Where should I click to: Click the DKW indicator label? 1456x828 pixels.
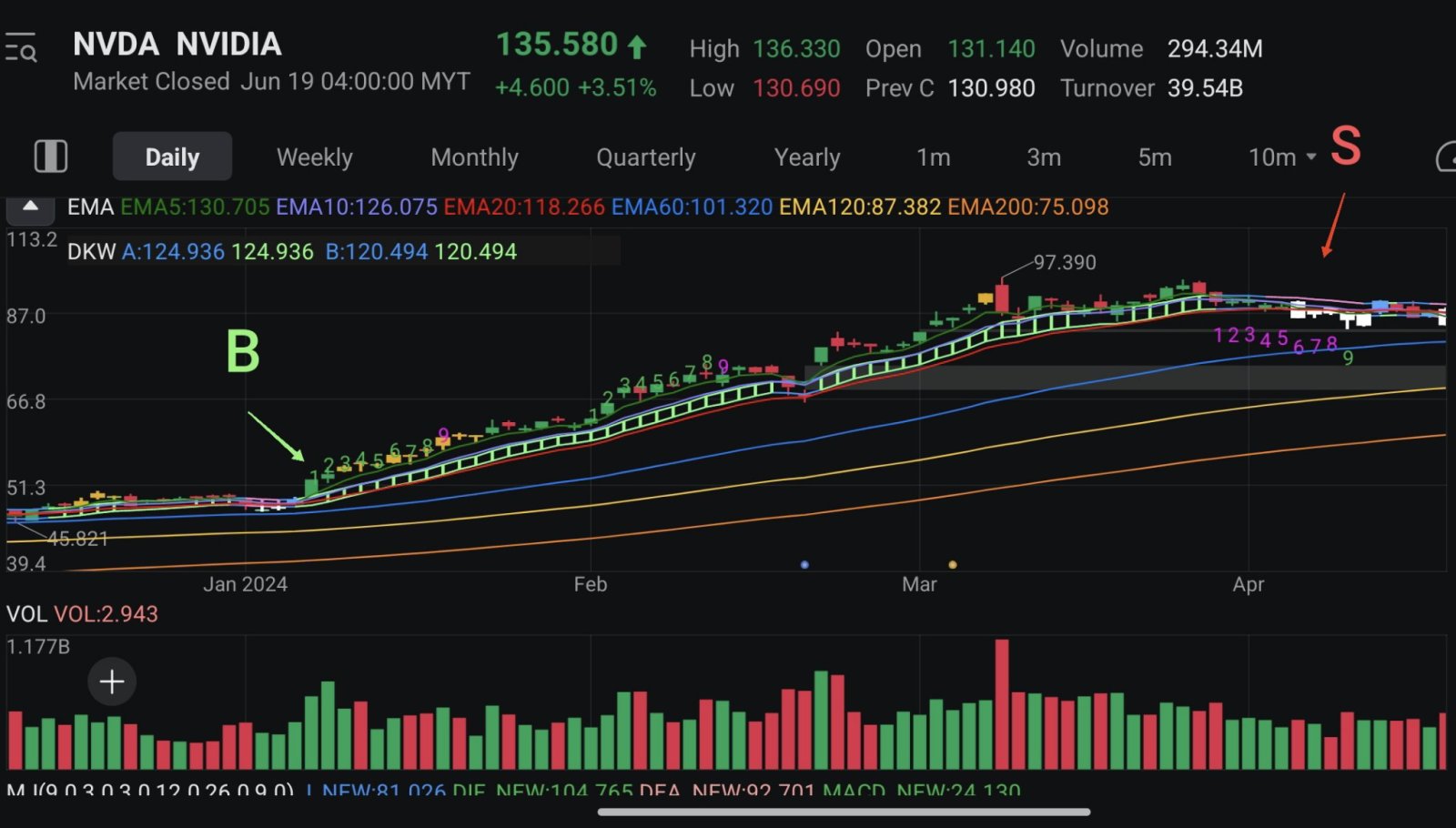coord(91,251)
